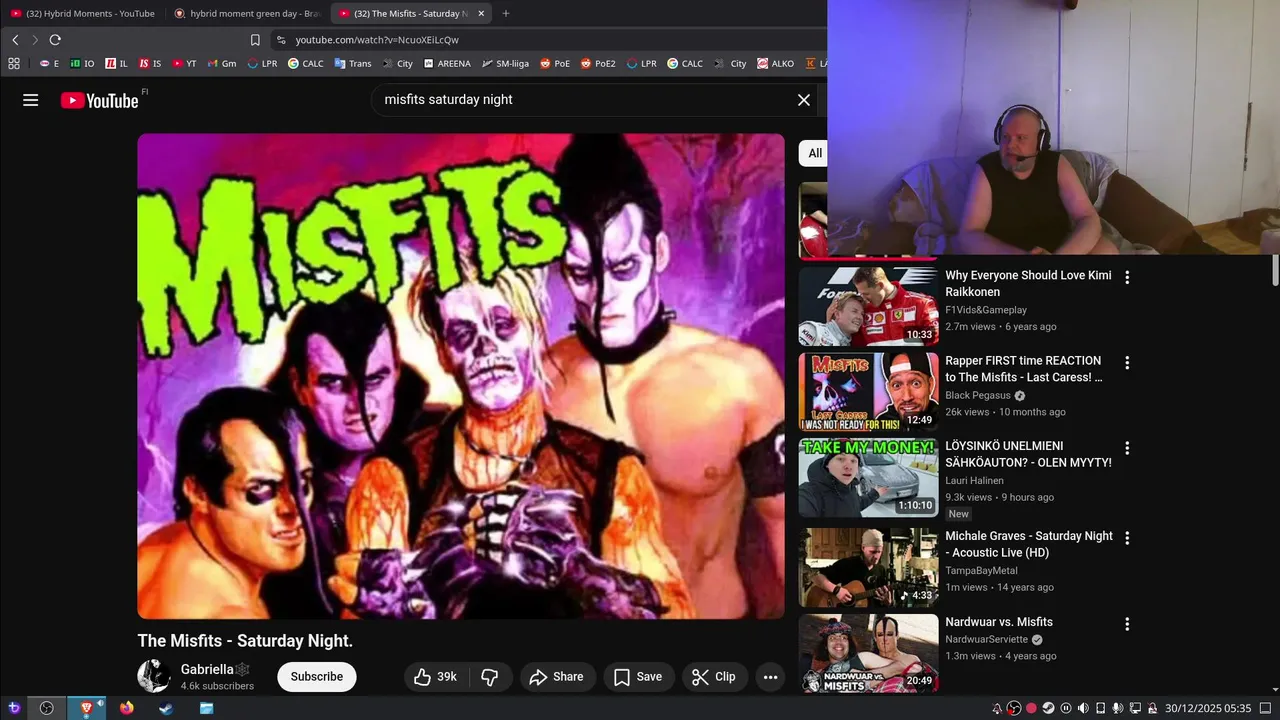The height and width of the screenshot is (720, 1280).
Task: Reload the current page
Action: 55,40
